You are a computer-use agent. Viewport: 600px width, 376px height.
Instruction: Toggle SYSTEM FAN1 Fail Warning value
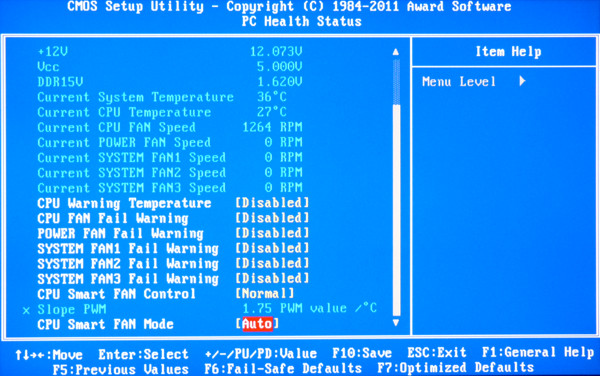(x=272, y=248)
